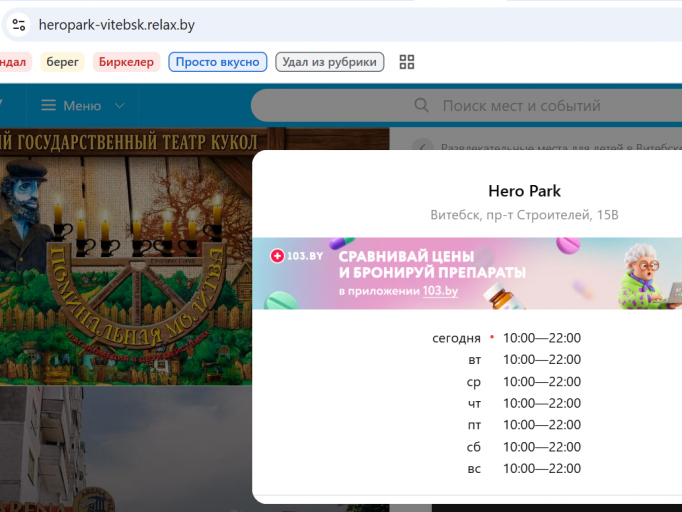Click the 103.BY logo in the banner
Image resolution: width=682 pixels, height=512 pixels.
(297, 256)
